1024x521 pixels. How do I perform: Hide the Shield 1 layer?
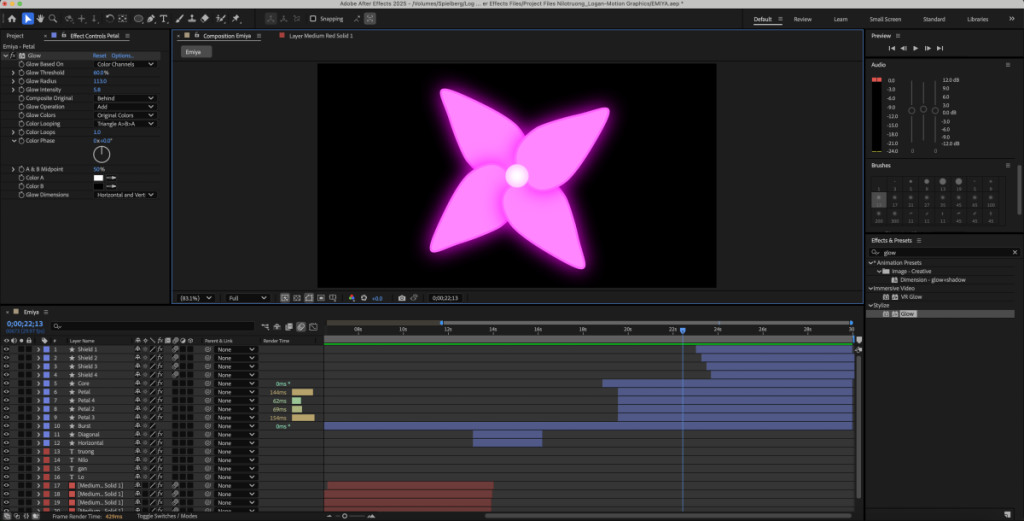pos(6,349)
